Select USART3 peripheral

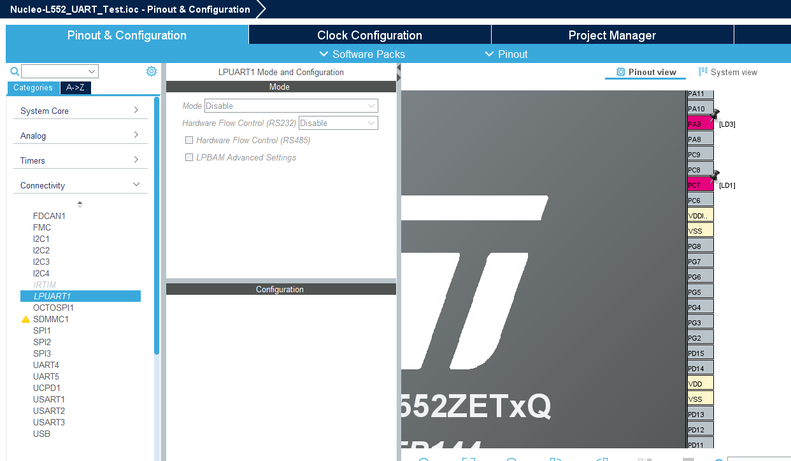[48, 422]
